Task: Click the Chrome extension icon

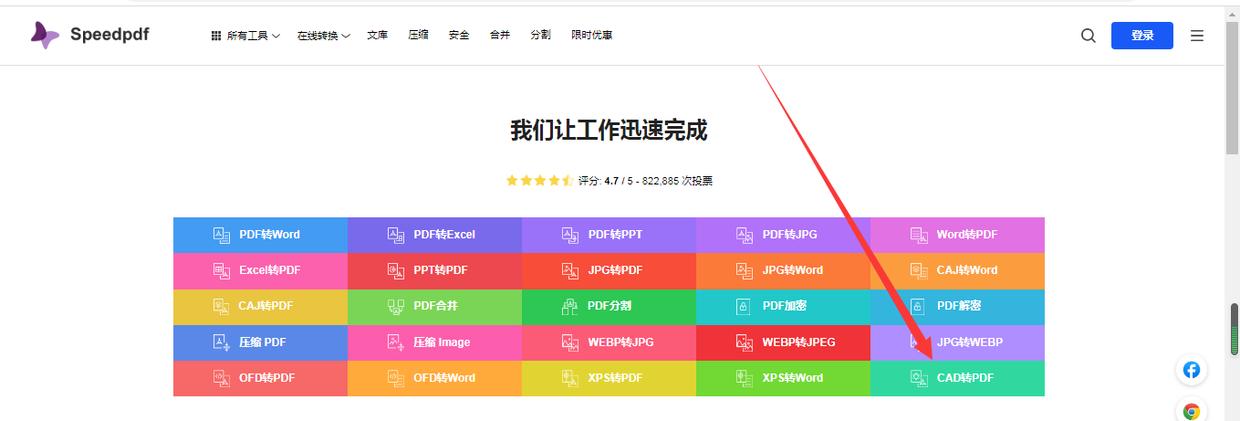Action: 1191,411
